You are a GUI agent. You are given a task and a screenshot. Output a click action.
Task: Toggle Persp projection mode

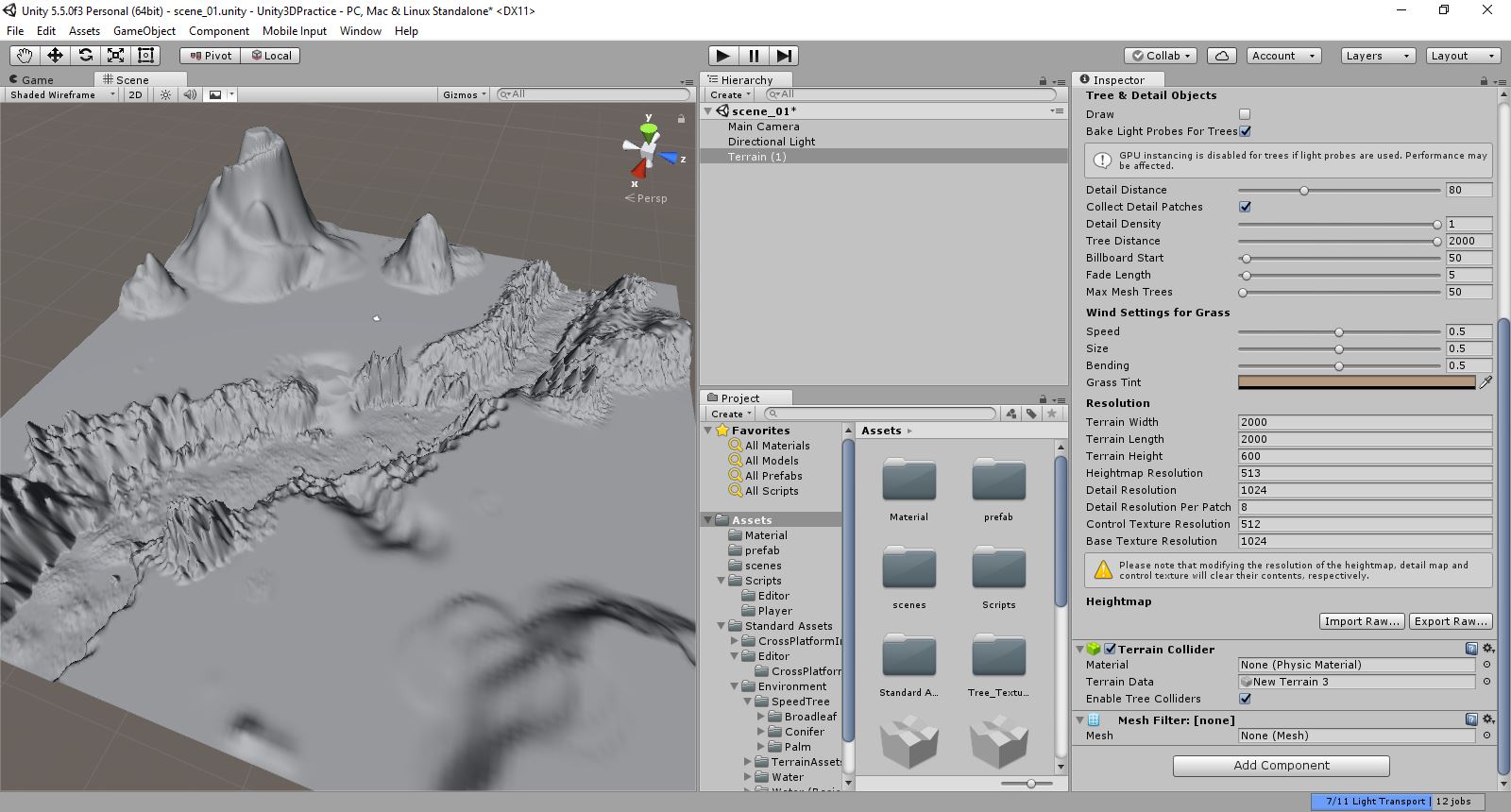(x=646, y=198)
